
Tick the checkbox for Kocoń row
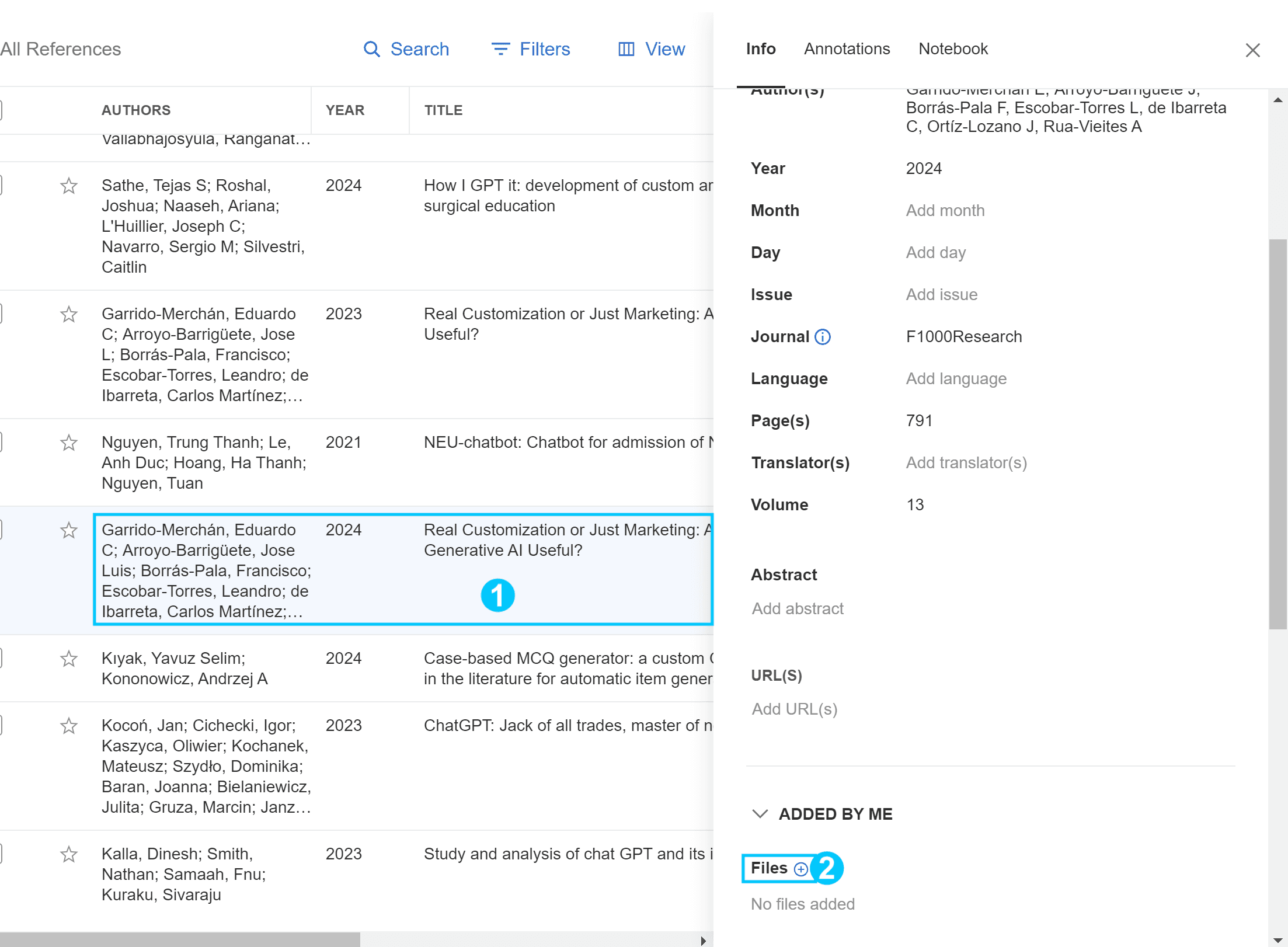click(x=1, y=726)
